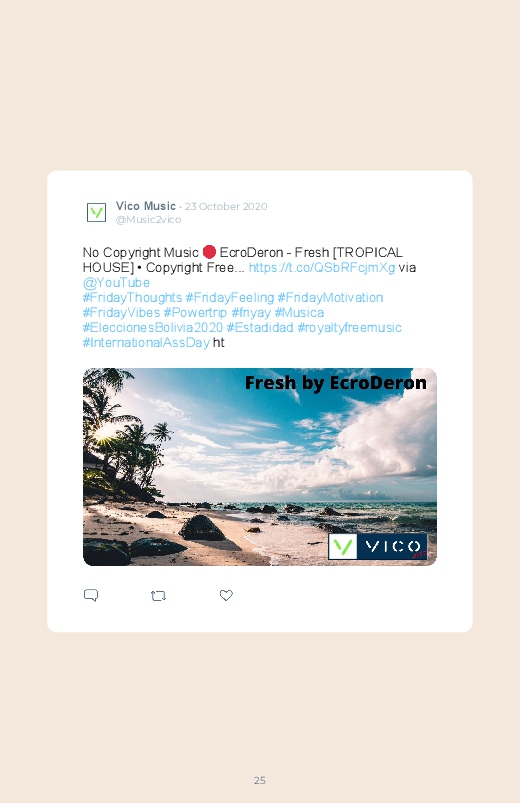
Task: Like the tweet with the heart icon
Action: pos(226,595)
